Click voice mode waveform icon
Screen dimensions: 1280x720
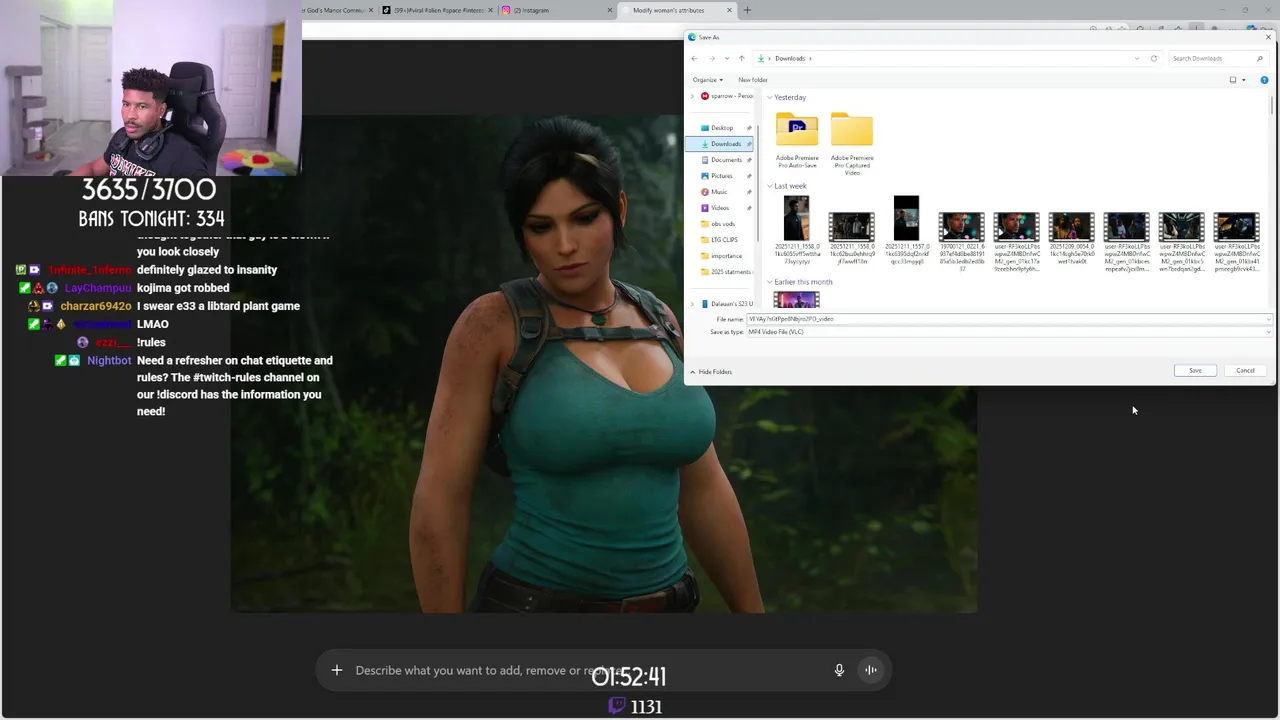(871, 670)
